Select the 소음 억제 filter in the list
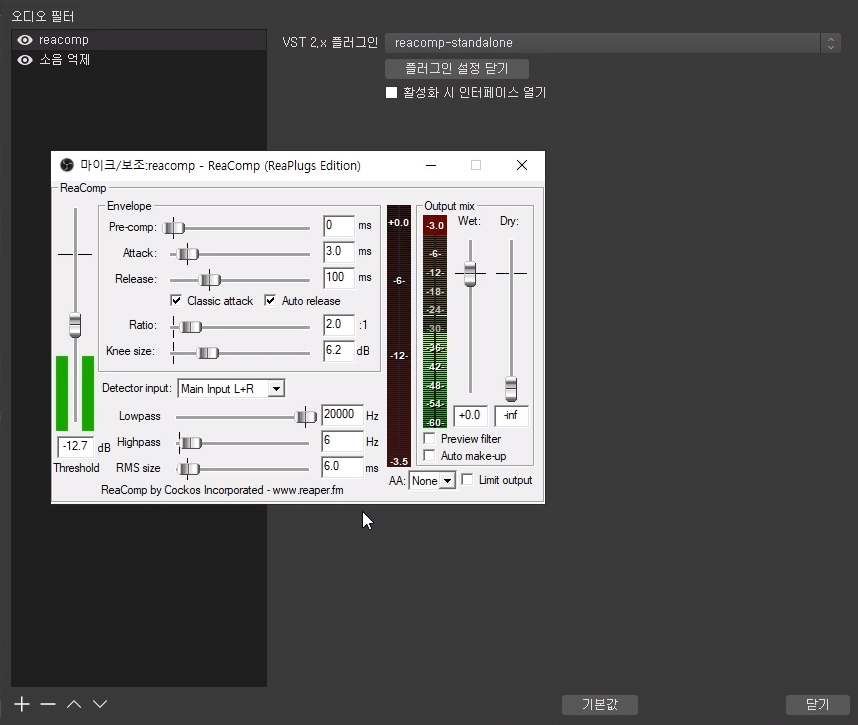Screen dimensions: 858x725 tap(65, 60)
